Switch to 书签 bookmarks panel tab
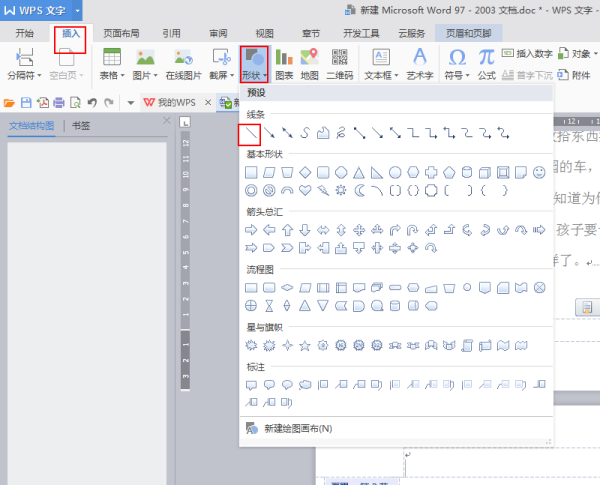Screen dimensions: 600x485 (81, 126)
